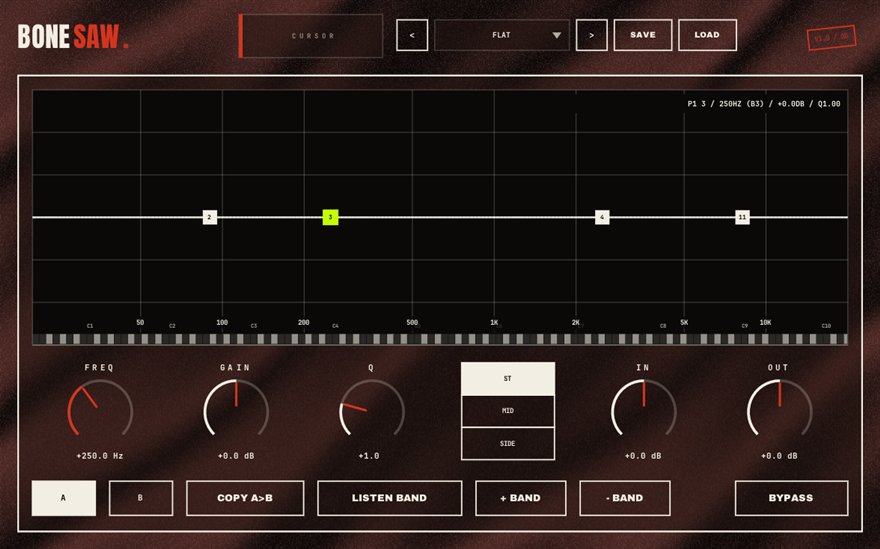The image size is (880, 549).
Task: Click the +0.0 dB value under GAIN
Action: (x=236, y=456)
